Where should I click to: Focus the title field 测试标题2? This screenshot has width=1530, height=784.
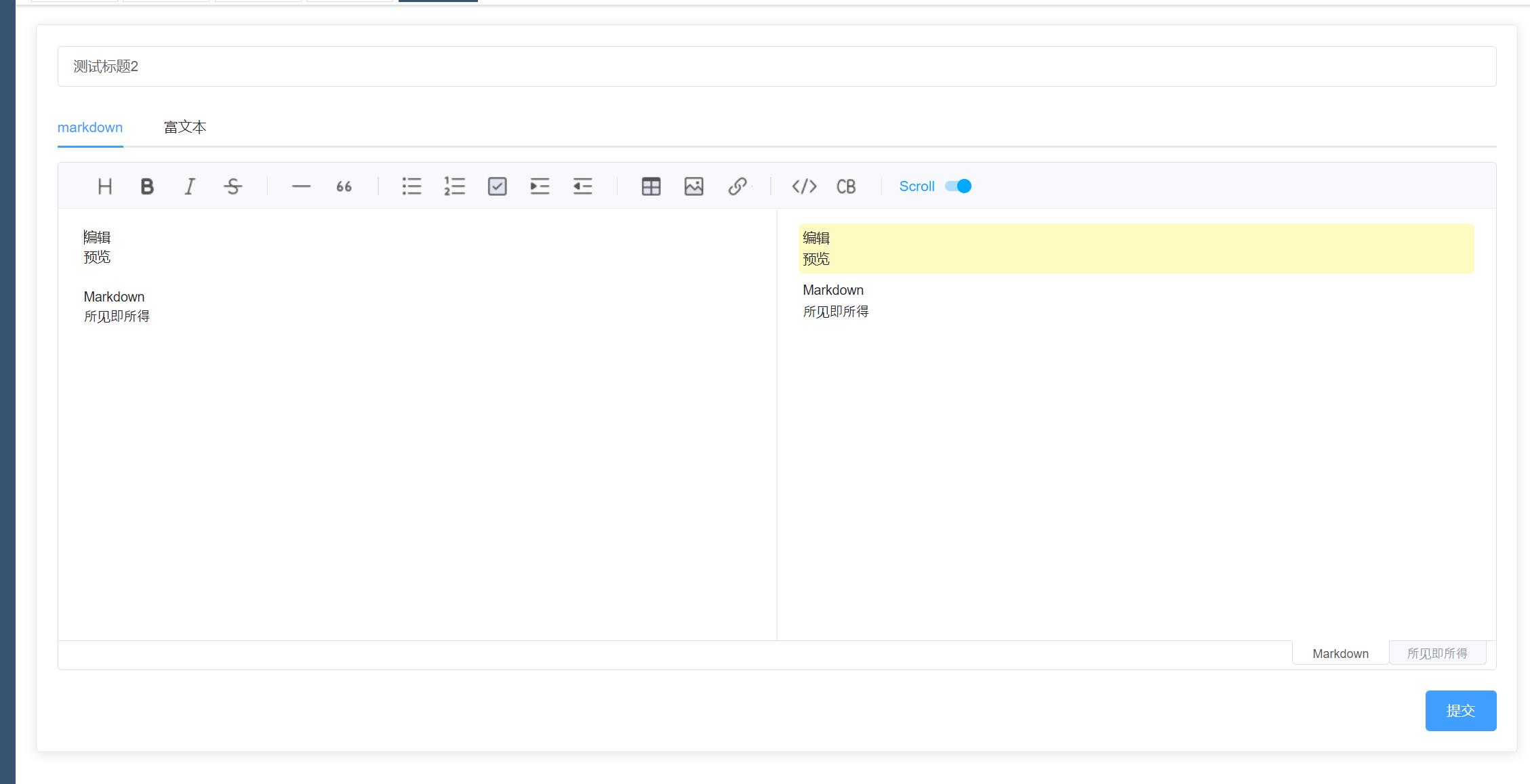coord(777,66)
